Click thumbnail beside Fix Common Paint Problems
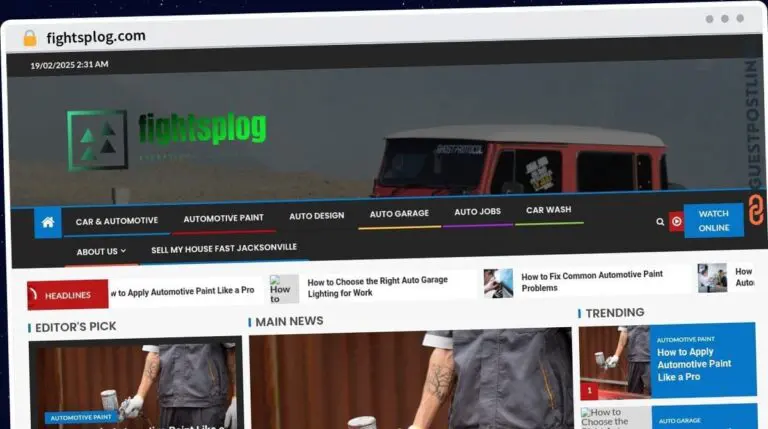 [x=498, y=283]
